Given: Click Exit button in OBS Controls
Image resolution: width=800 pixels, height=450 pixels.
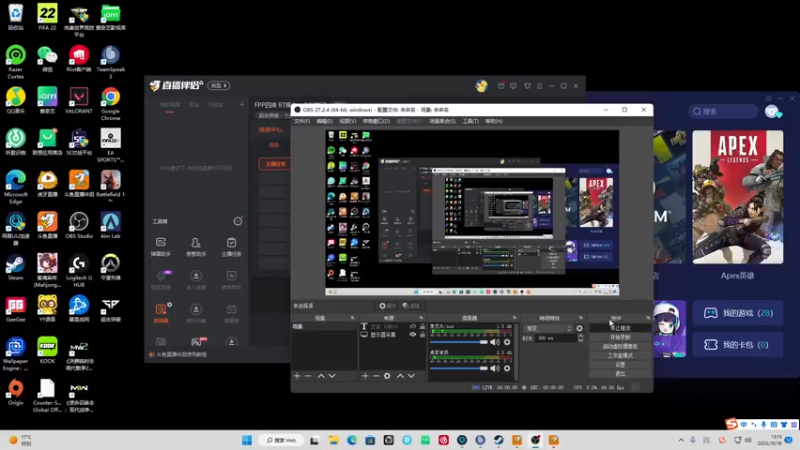Looking at the screenshot, I should pos(620,374).
